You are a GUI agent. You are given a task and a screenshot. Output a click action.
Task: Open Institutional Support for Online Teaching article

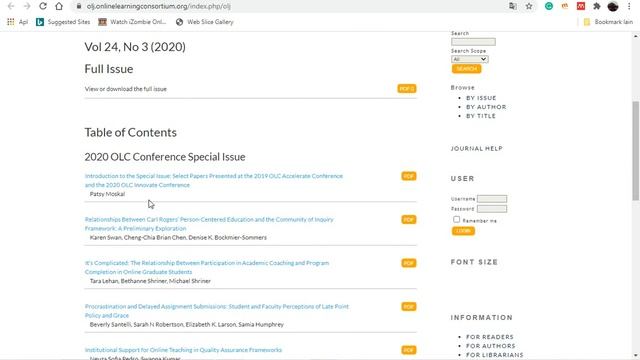pyautogui.click(x=183, y=350)
